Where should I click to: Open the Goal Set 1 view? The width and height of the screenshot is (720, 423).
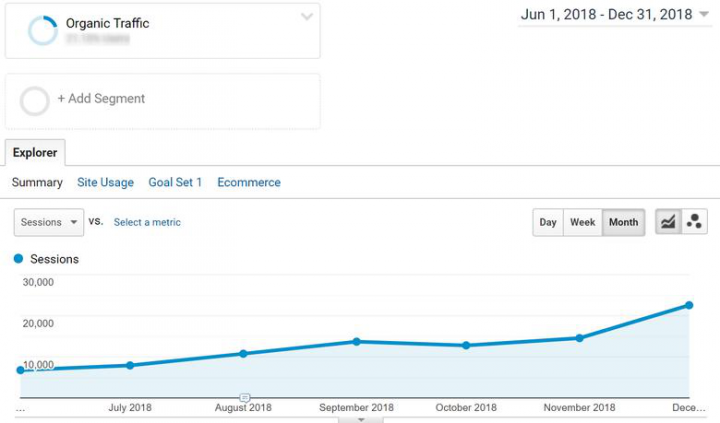pyautogui.click(x=175, y=183)
